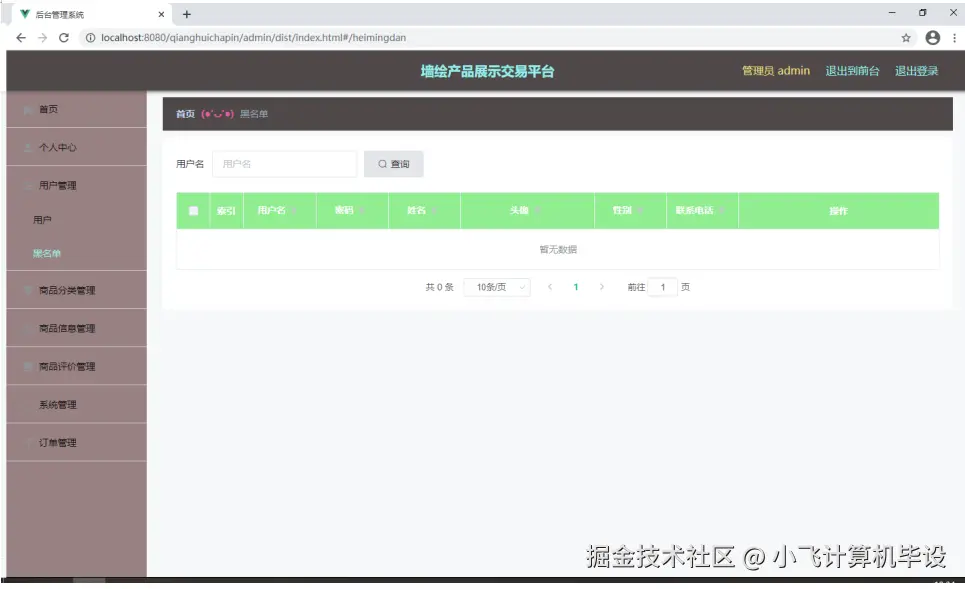Click the 管理员 admin label in header
Image resolution: width=965 pixels, height=589 pixels.
point(775,71)
